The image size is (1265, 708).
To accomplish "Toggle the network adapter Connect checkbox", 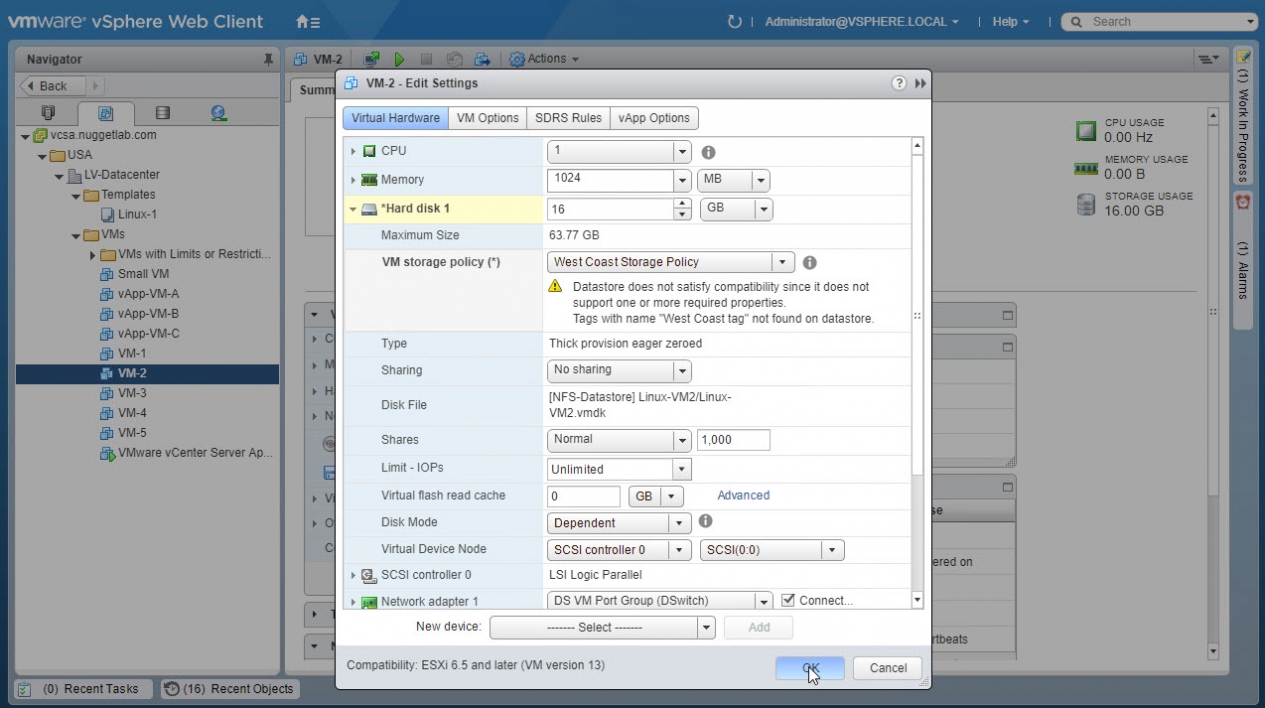I will click(x=788, y=600).
